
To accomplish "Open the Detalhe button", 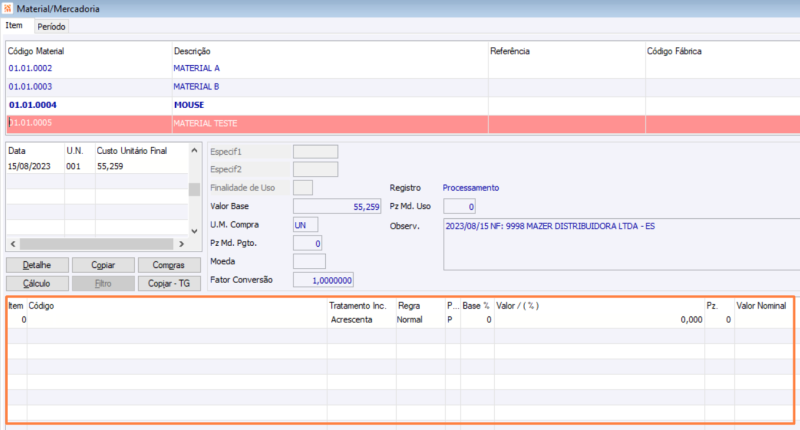I will pyautogui.click(x=37, y=265).
